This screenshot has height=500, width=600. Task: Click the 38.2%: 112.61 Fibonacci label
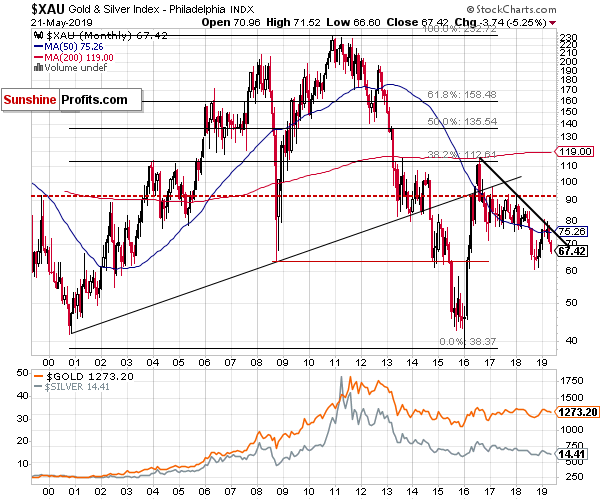click(x=462, y=155)
